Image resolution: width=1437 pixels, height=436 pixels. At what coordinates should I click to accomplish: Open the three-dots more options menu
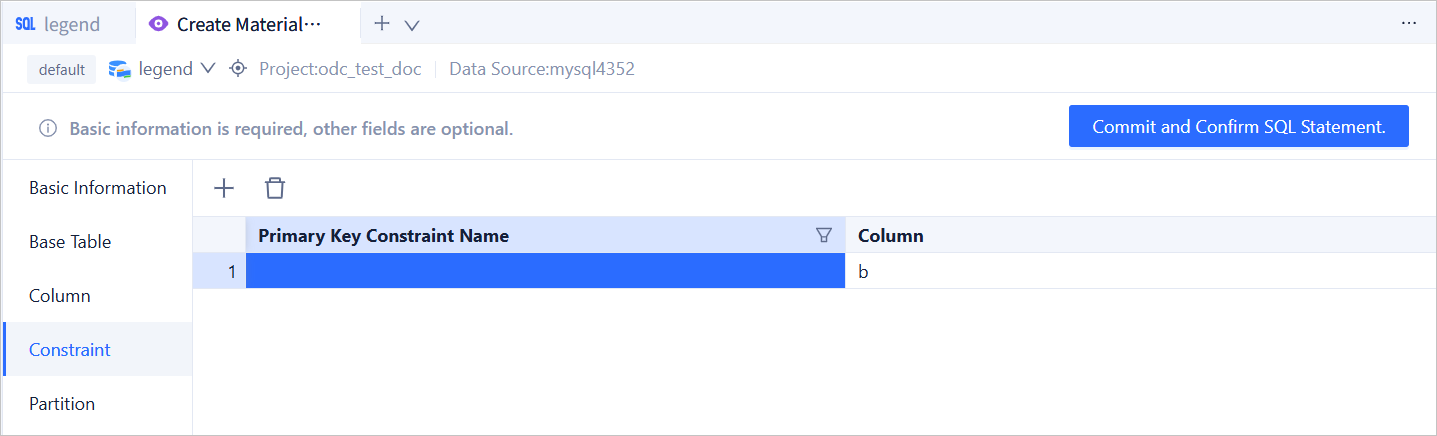click(x=1409, y=24)
